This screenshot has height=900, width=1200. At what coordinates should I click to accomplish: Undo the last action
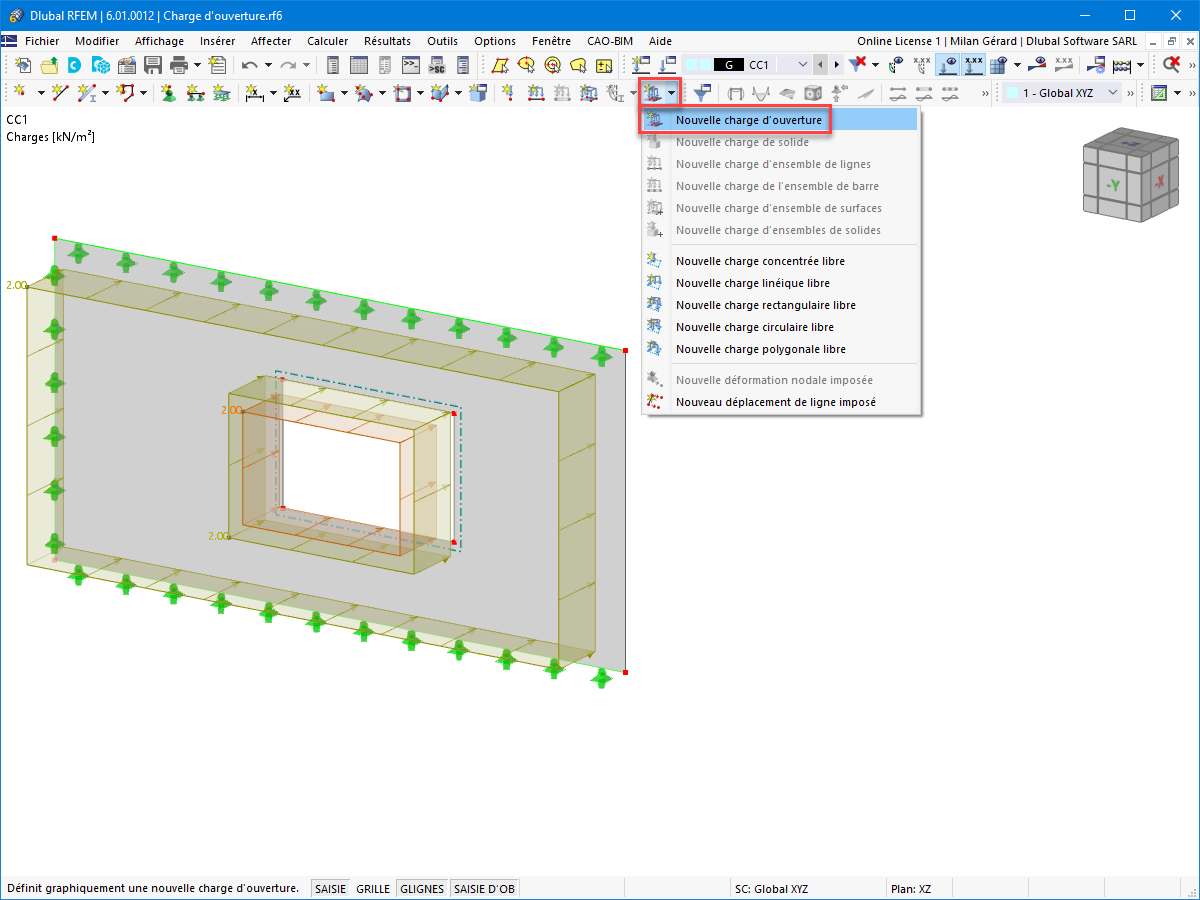tap(249, 65)
